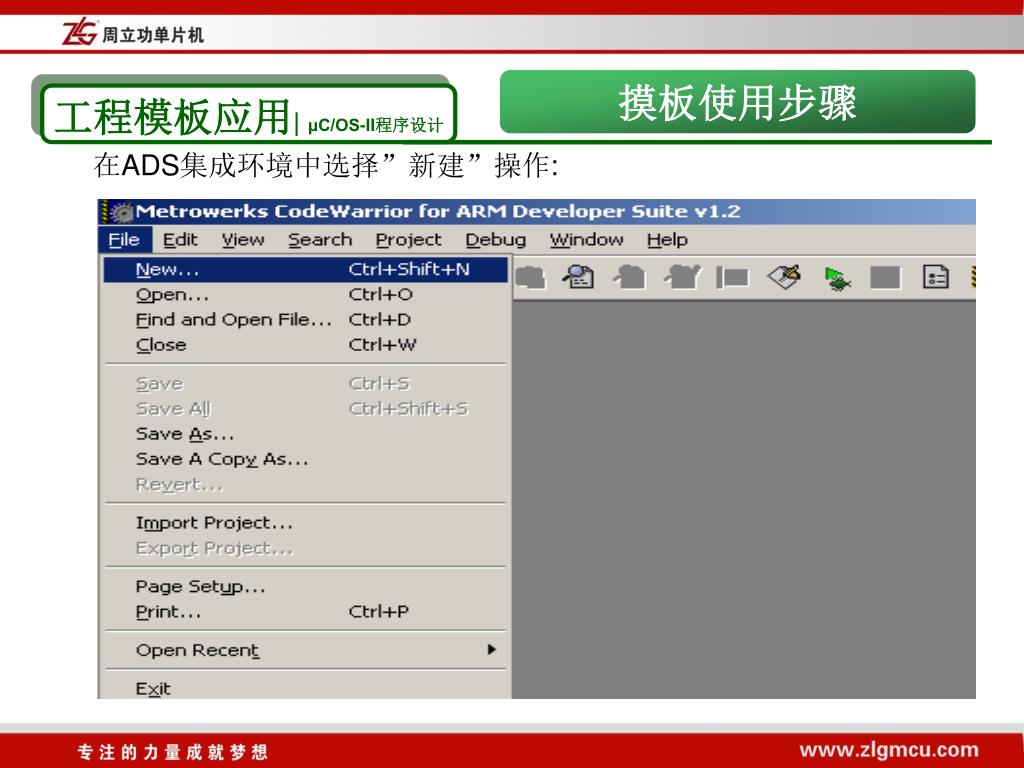
Task: Click the ZLG logo at top left
Action: tap(80, 32)
